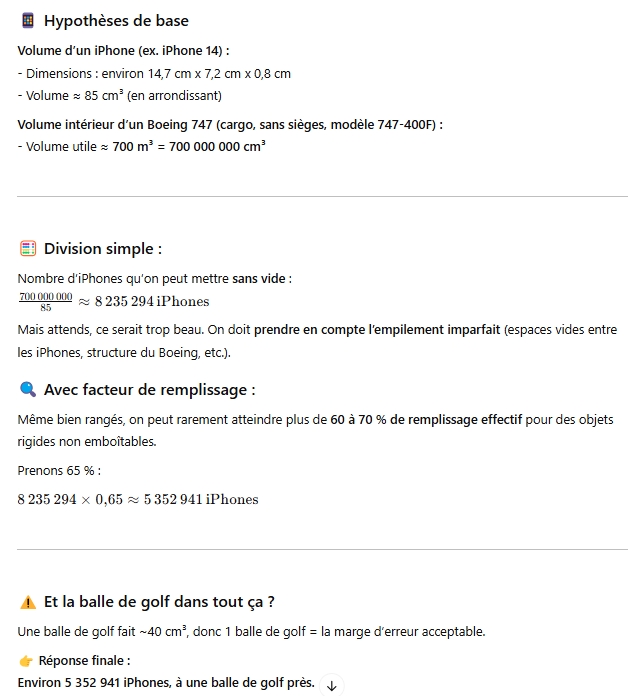Click the iPhone dimensions line with 14,7 cm
This screenshot has height=696, width=628.
coord(155,74)
